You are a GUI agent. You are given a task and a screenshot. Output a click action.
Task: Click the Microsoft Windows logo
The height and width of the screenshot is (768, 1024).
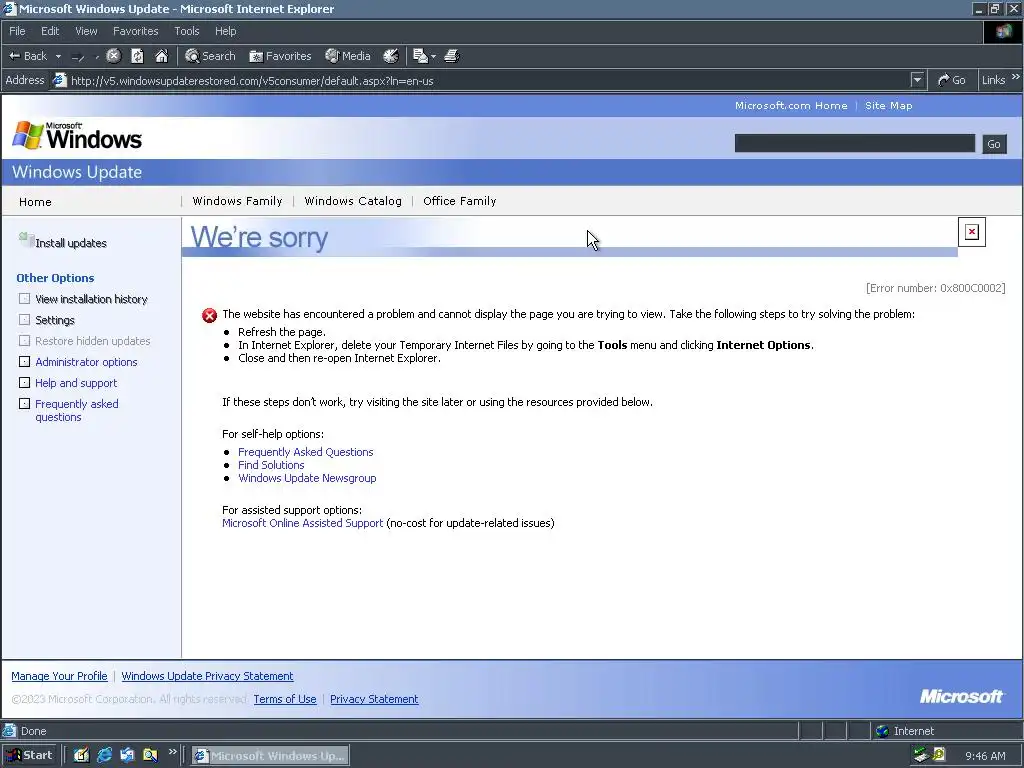(77, 136)
